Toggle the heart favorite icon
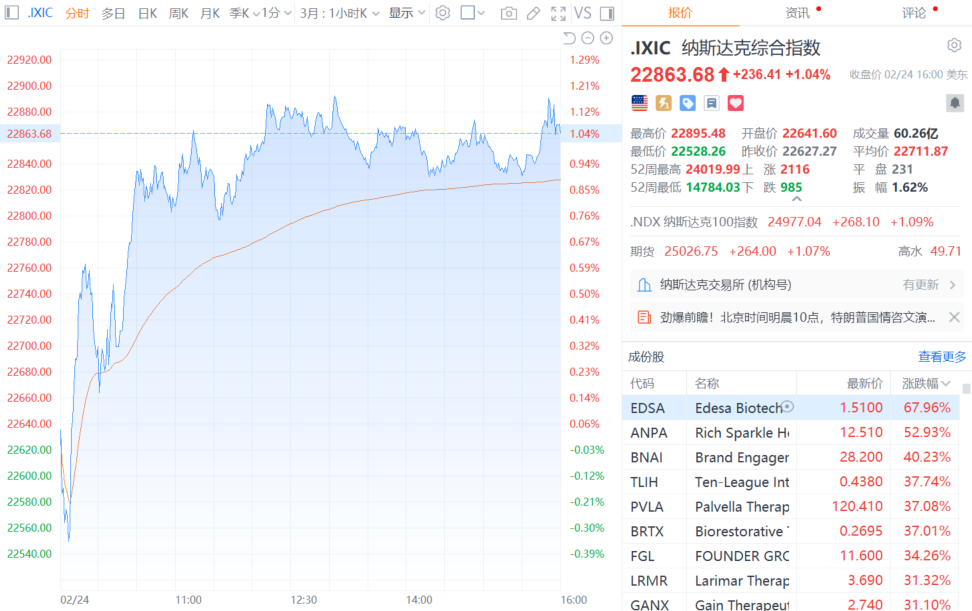The width and height of the screenshot is (972, 611). 736,103
